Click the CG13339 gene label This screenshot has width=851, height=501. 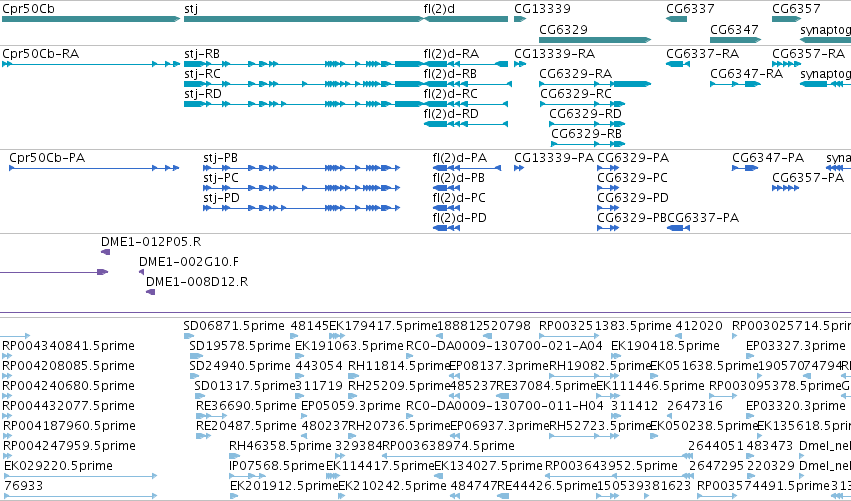pyautogui.click(x=542, y=9)
